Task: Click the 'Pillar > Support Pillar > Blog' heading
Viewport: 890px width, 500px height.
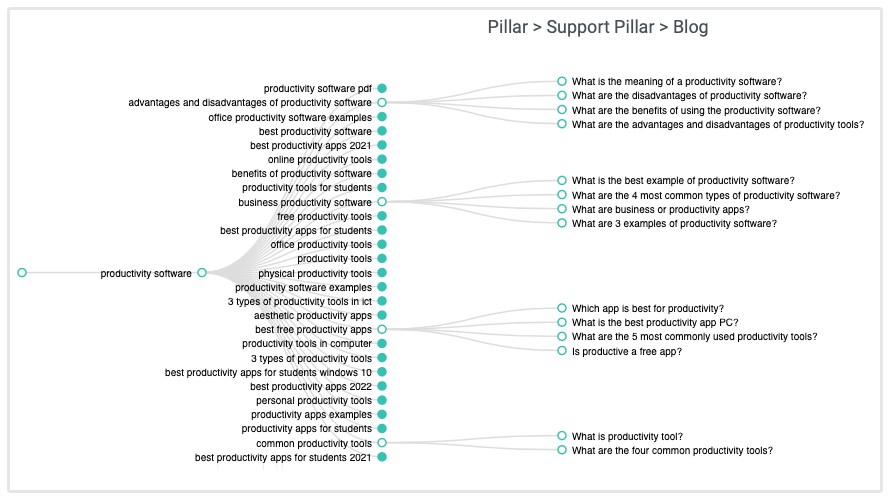Action: coord(597,27)
